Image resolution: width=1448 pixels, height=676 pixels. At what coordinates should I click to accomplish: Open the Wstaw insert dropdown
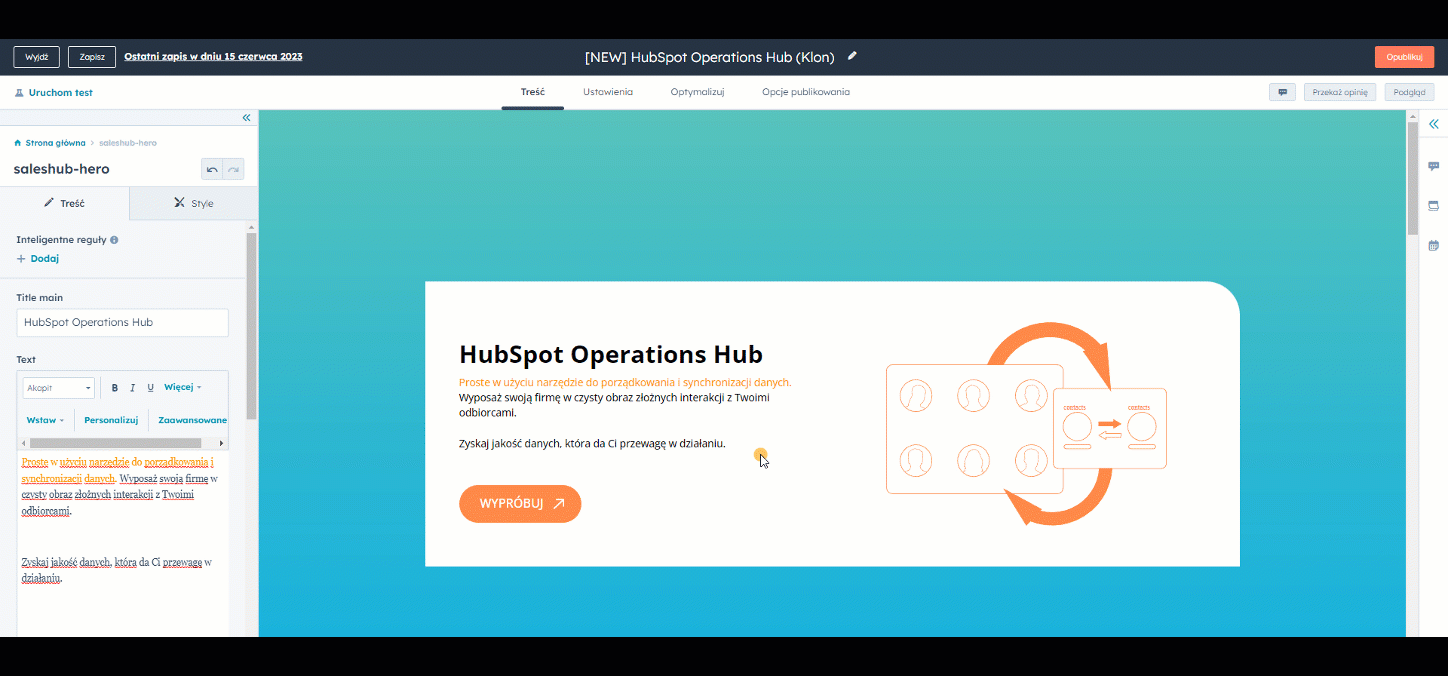pyautogui.click(x=45, y=420)
